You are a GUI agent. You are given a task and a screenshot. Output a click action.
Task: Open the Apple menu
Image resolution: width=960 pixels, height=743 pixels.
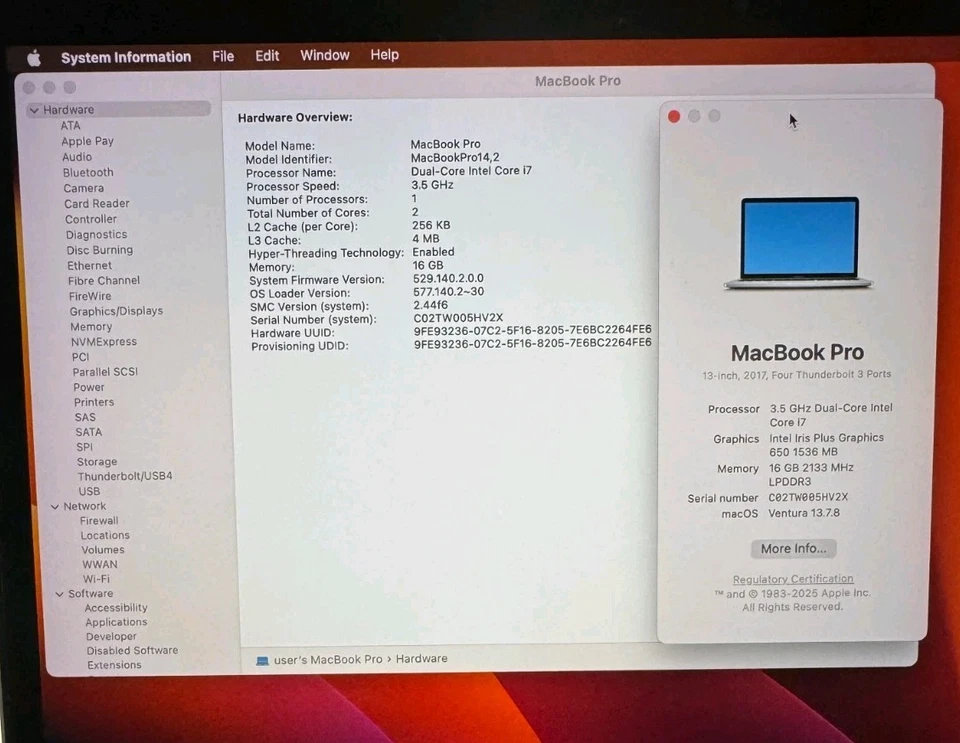click(34, 58)
